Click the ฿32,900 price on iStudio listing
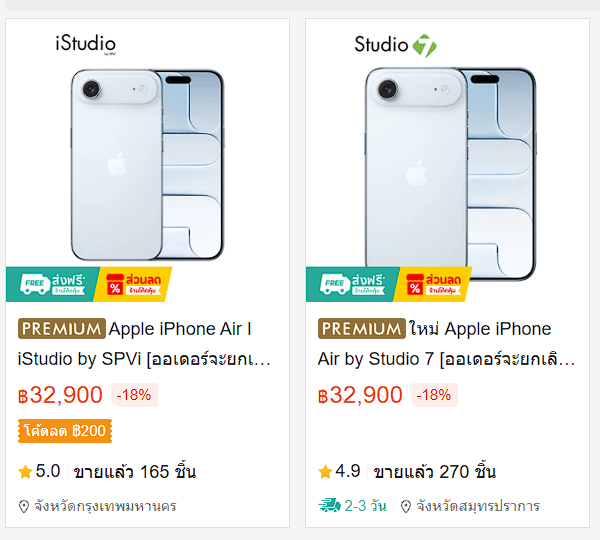The image size is (600, 540). point(60,395)
